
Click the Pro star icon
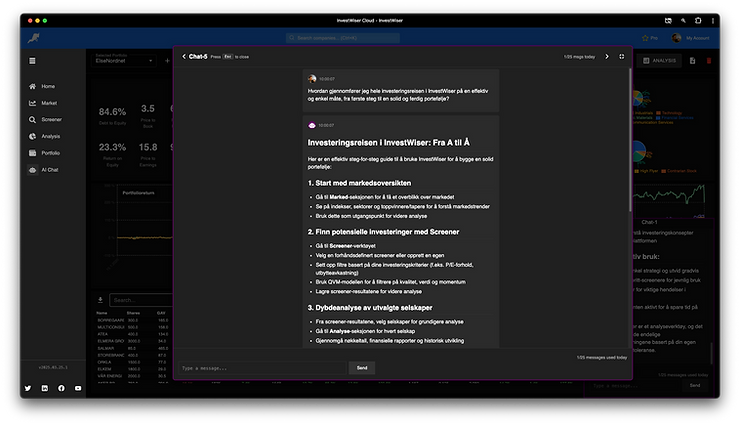coord(645,38)
